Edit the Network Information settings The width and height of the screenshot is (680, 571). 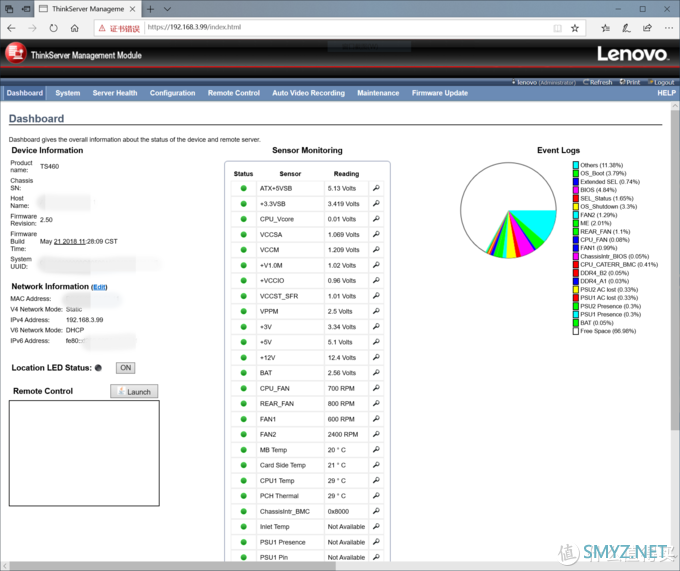[x=99, y=287]
